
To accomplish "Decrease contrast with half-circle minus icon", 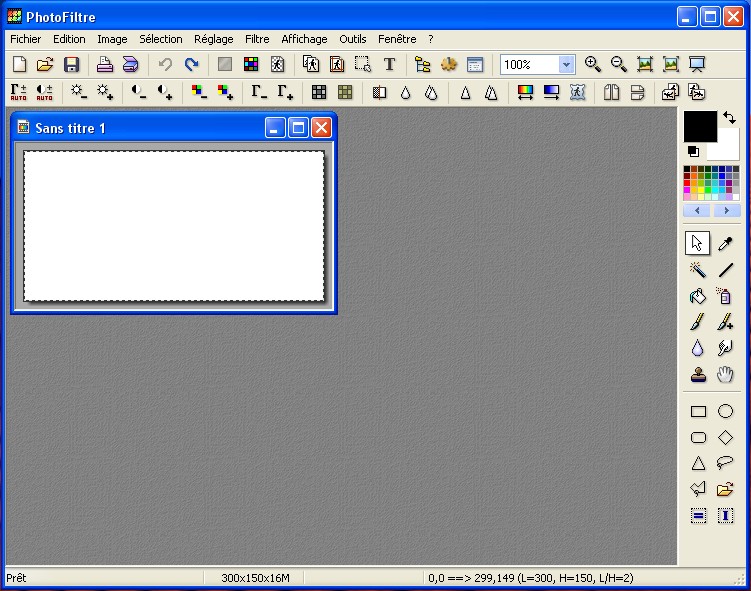I will tap(139, 92).
